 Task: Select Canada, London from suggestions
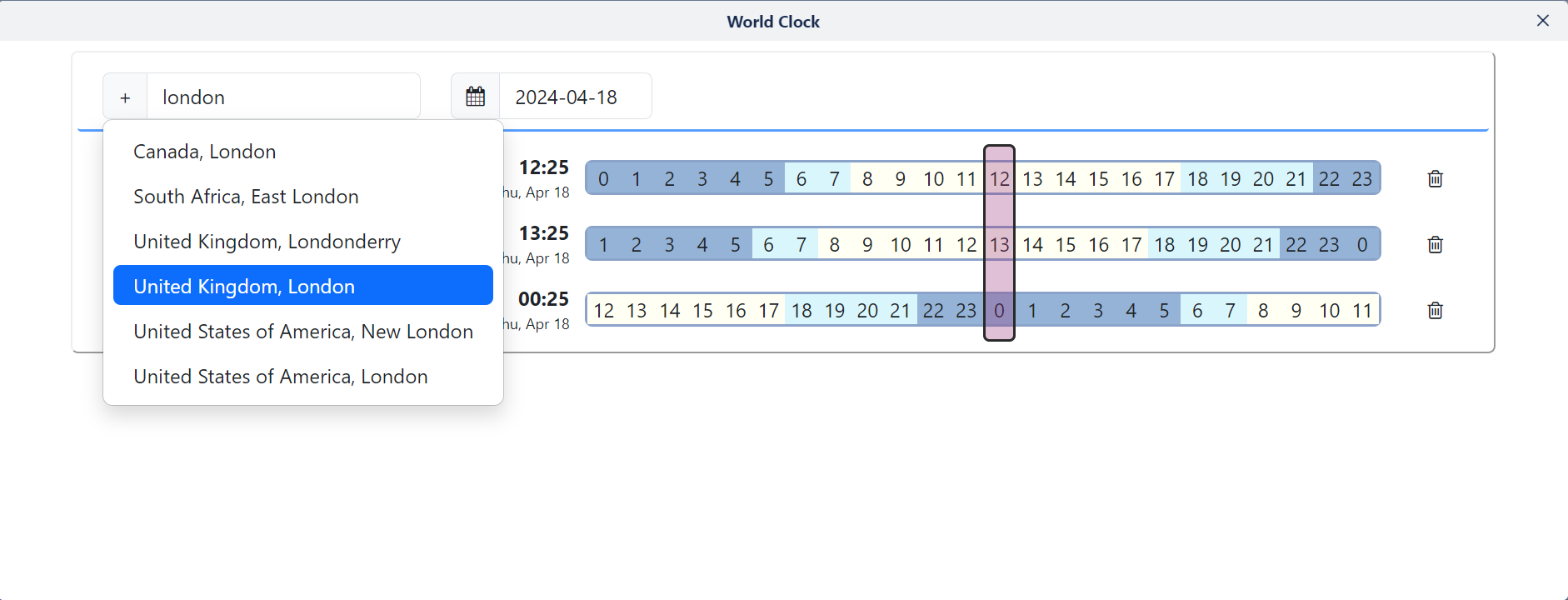click(204, 152)
